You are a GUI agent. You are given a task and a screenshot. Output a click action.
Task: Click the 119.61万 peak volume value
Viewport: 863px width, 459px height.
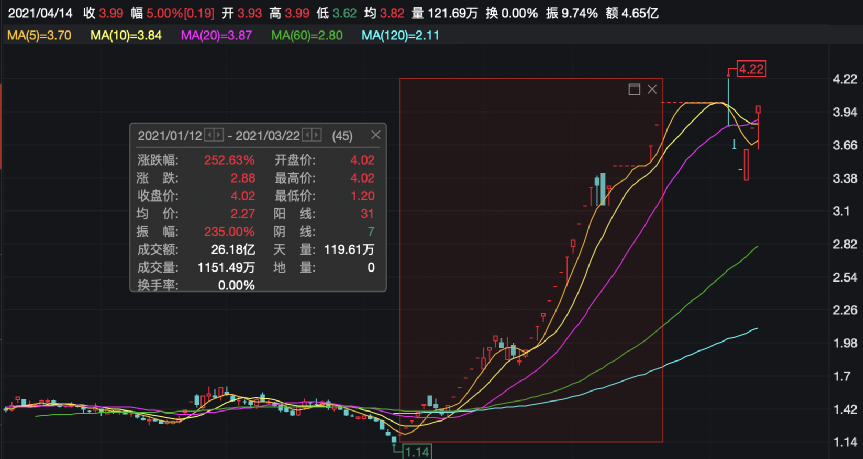pos(349,249)
